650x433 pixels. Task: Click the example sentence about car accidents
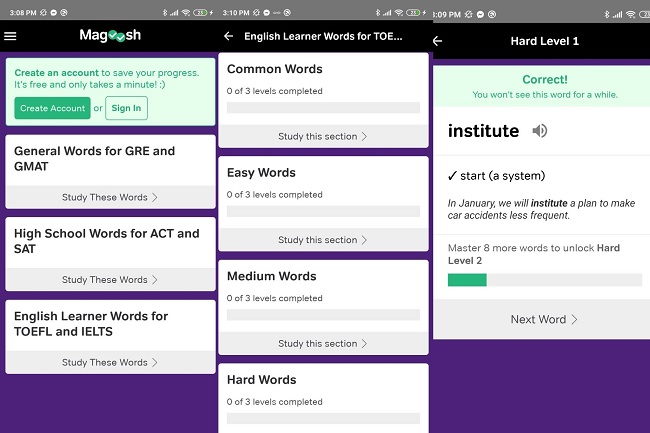pos(541,209)
